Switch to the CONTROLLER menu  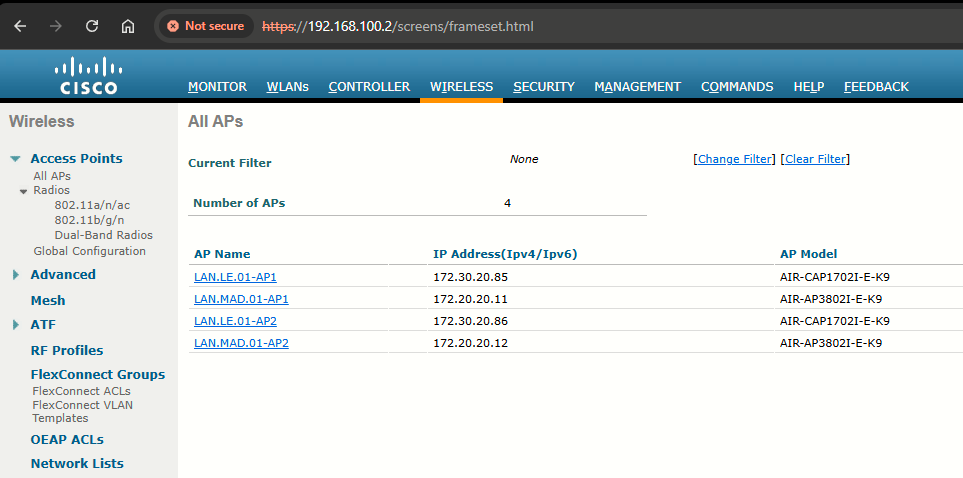tap(369, 87)
